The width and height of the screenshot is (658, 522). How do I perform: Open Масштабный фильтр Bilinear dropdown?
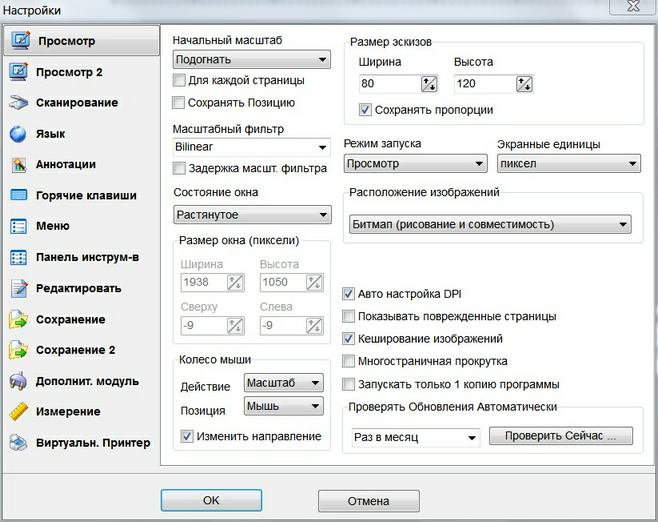point(251,147)
